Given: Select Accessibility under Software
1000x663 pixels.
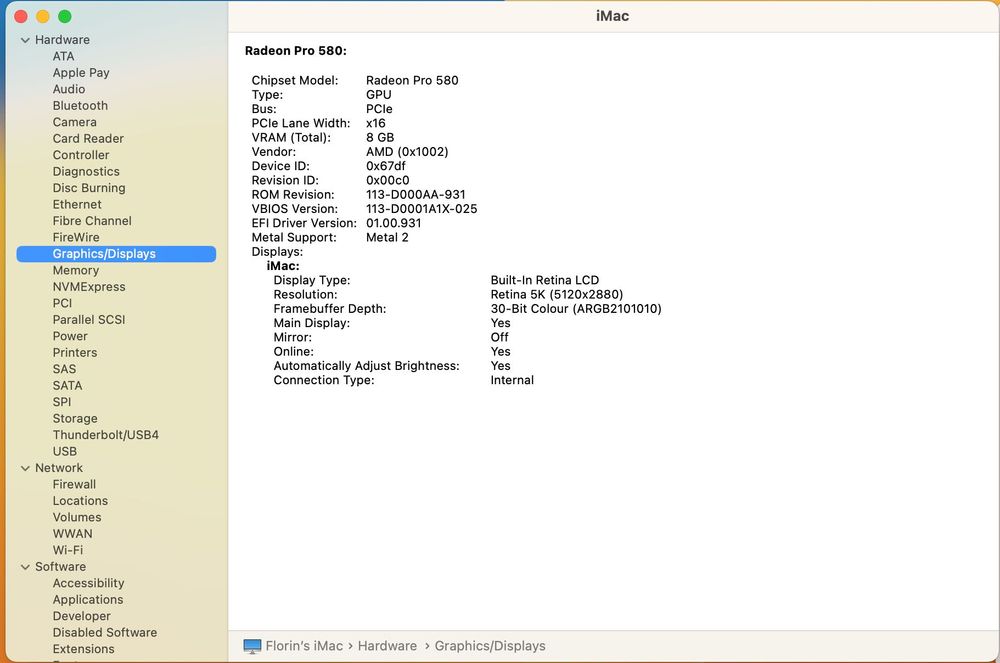Looking at the screenshot, I should pyautogui.click(x=88, y=583).
